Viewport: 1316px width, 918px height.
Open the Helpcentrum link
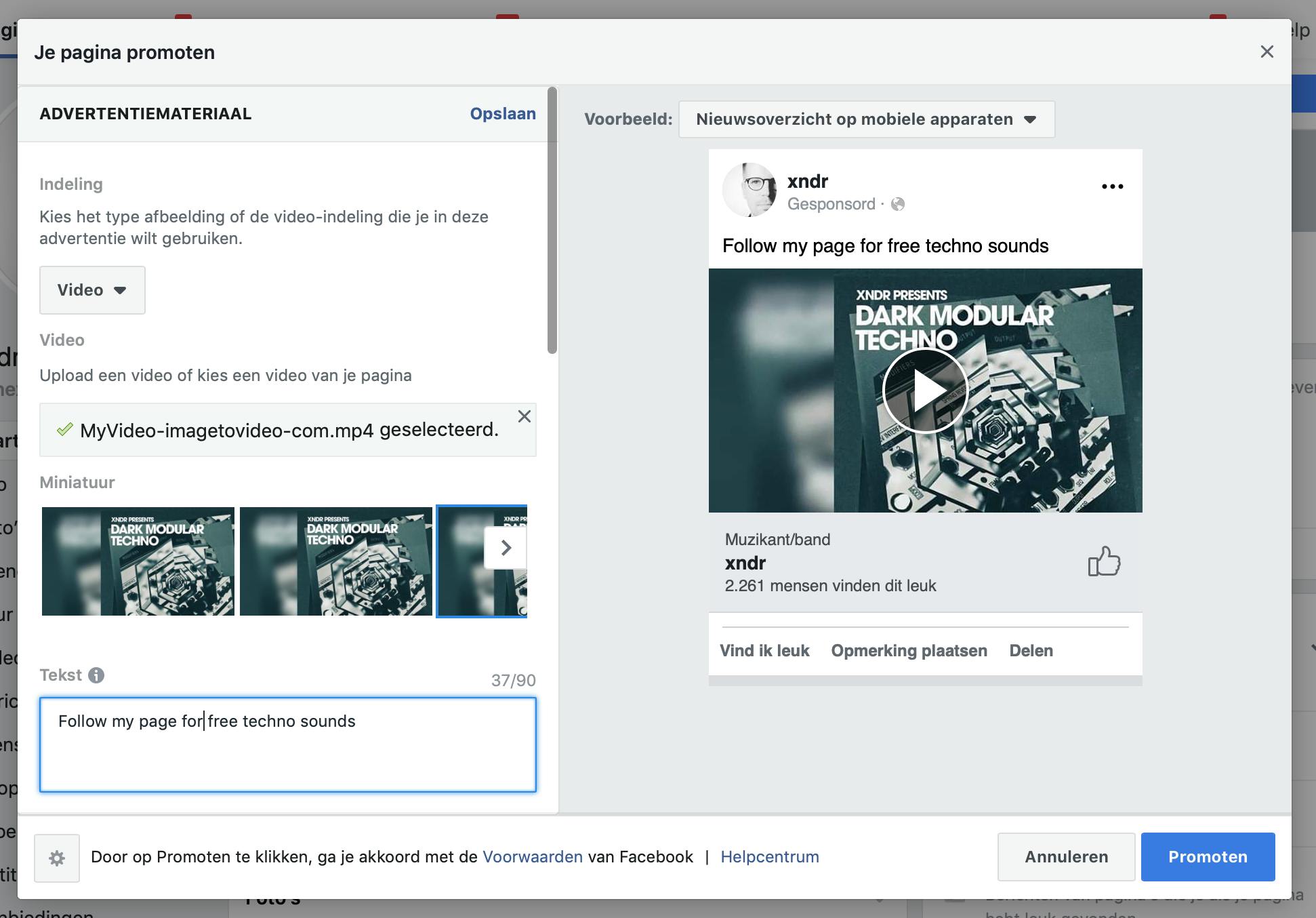(769, 857)
